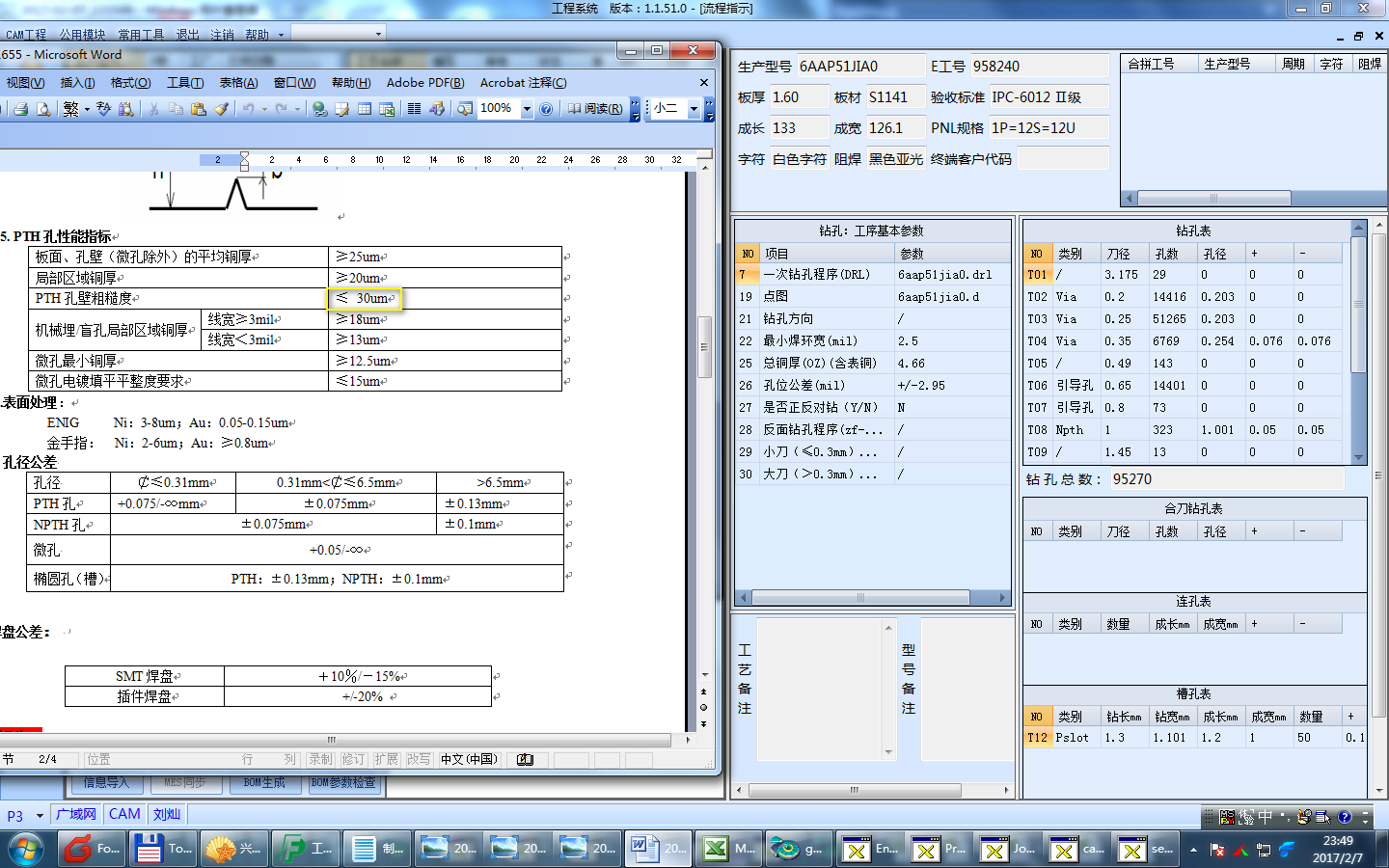Click the 信息导入 button
Viewport: 1389px width, 868px height.
point(105,783)
